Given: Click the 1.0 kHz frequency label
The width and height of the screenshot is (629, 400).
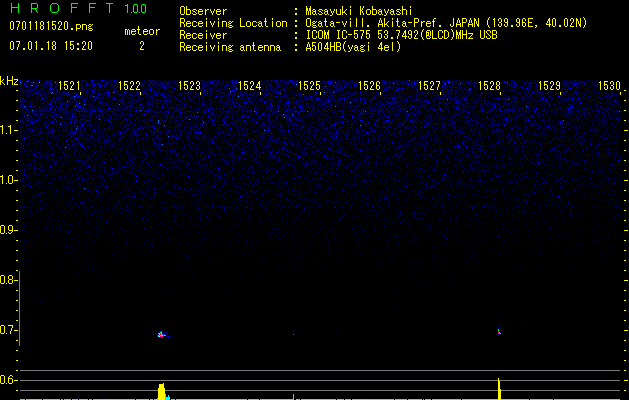Looking at the screenshot, I should pyautogui.click(x=8, y=180).
